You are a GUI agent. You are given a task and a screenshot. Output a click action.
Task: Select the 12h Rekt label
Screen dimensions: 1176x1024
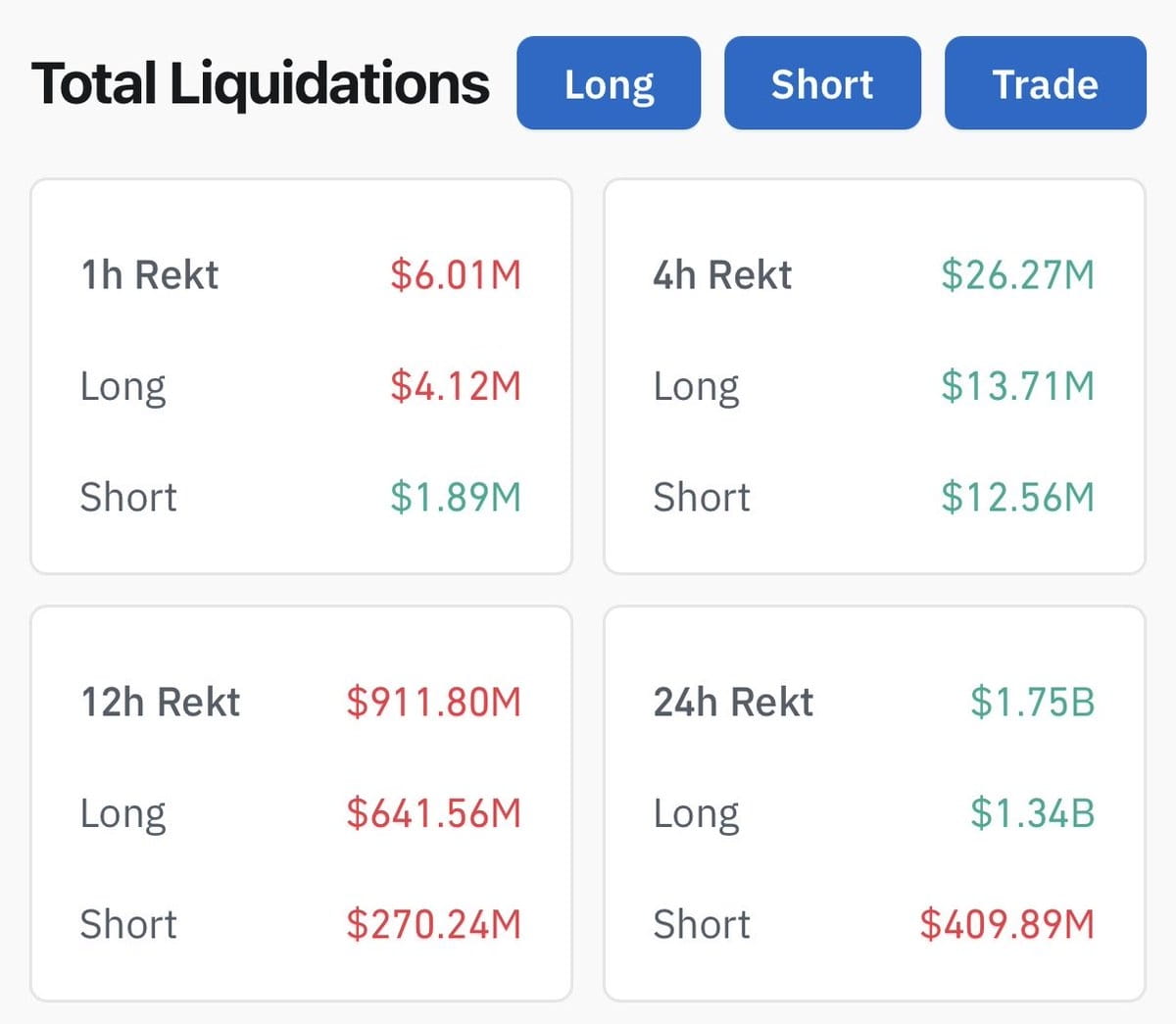[160, 703]
